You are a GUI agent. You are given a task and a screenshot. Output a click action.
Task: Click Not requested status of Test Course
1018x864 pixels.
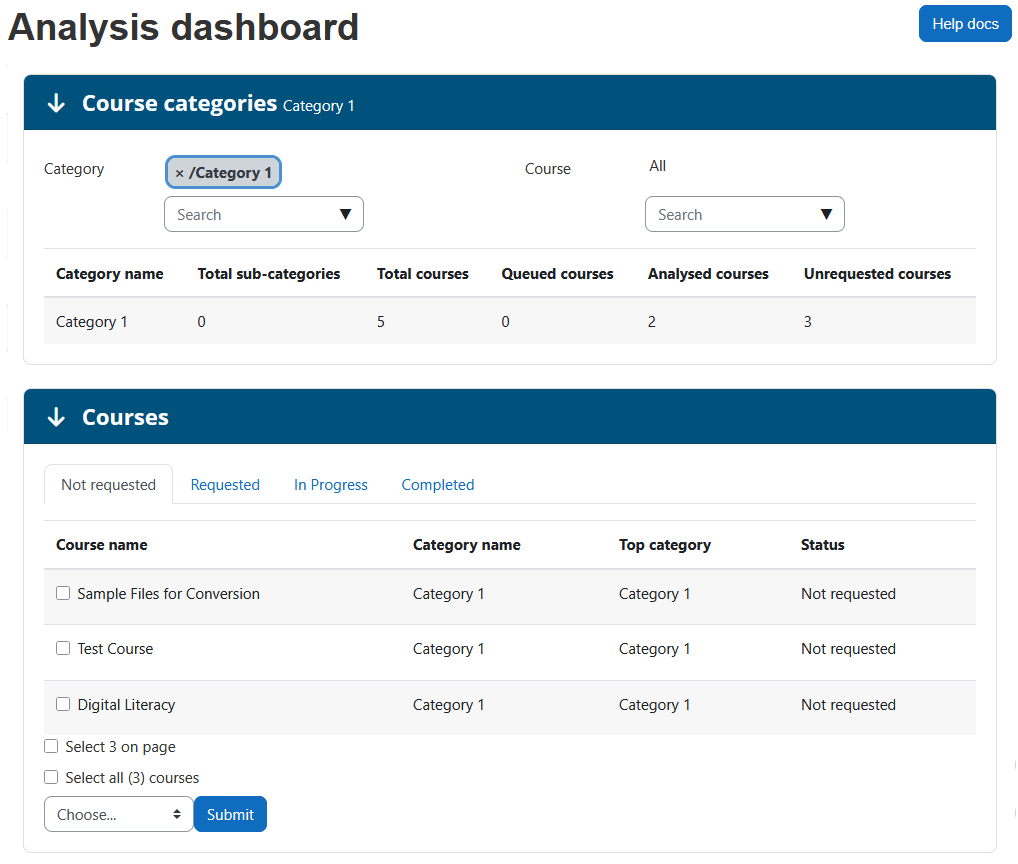849,649
